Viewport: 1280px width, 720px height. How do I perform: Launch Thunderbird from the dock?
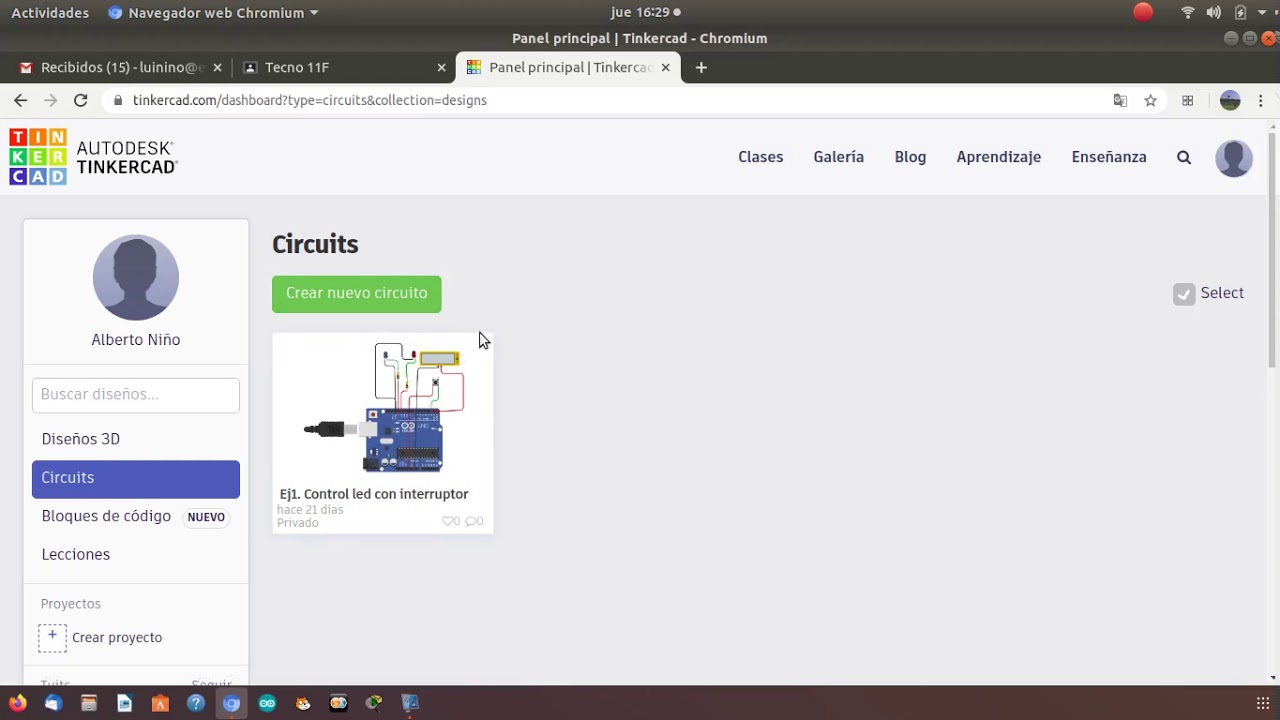tap(53, 703)
